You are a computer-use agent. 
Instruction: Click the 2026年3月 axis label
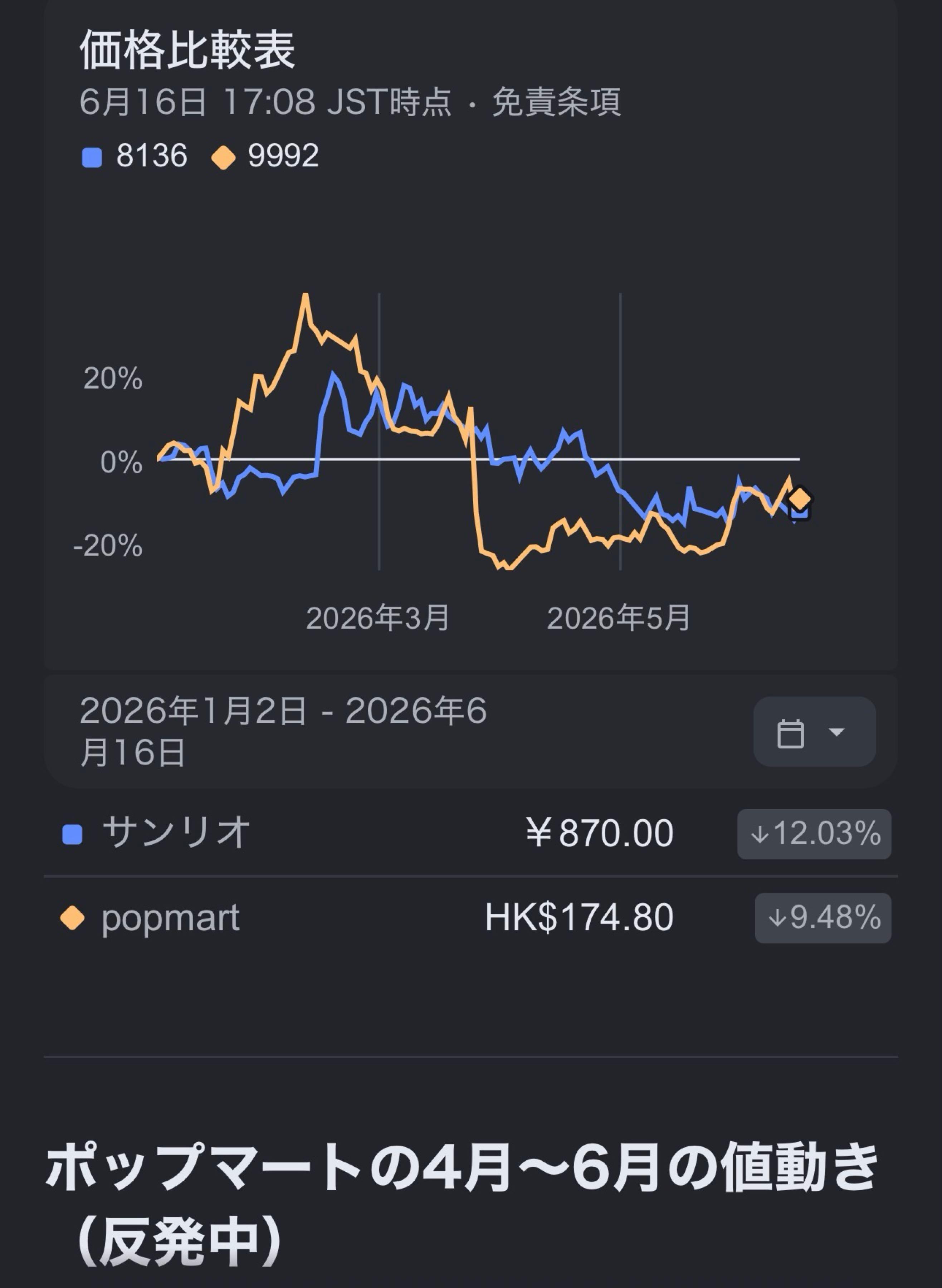378,618
